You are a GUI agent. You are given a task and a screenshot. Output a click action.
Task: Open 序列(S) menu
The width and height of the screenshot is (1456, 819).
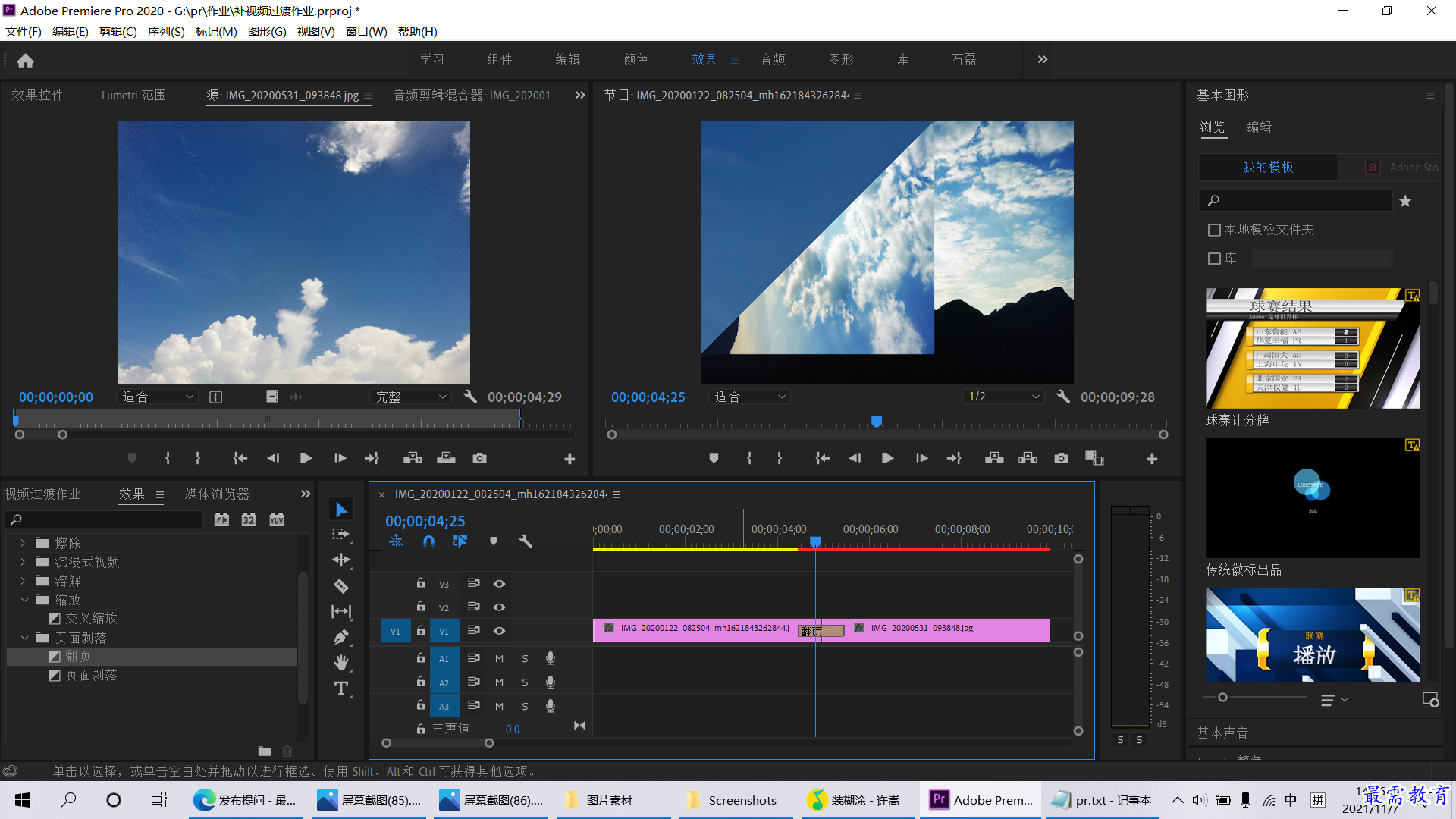pyautogui.click(x=166, y=31)
